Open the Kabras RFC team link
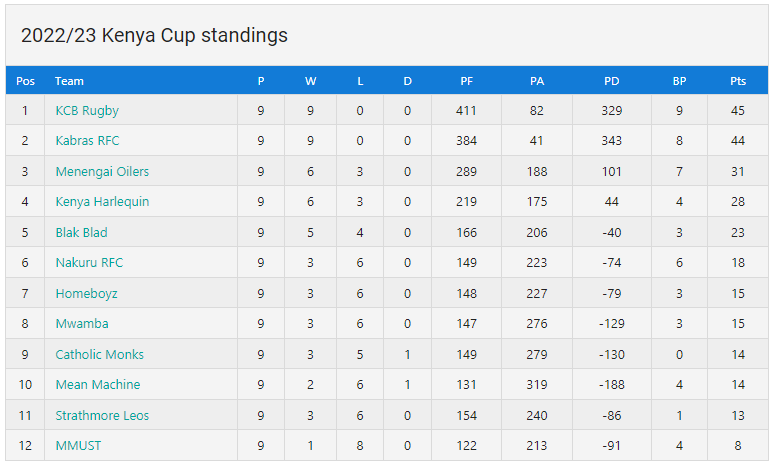The image size is (773, 463). pyautogui.click(x=87, y=141)
